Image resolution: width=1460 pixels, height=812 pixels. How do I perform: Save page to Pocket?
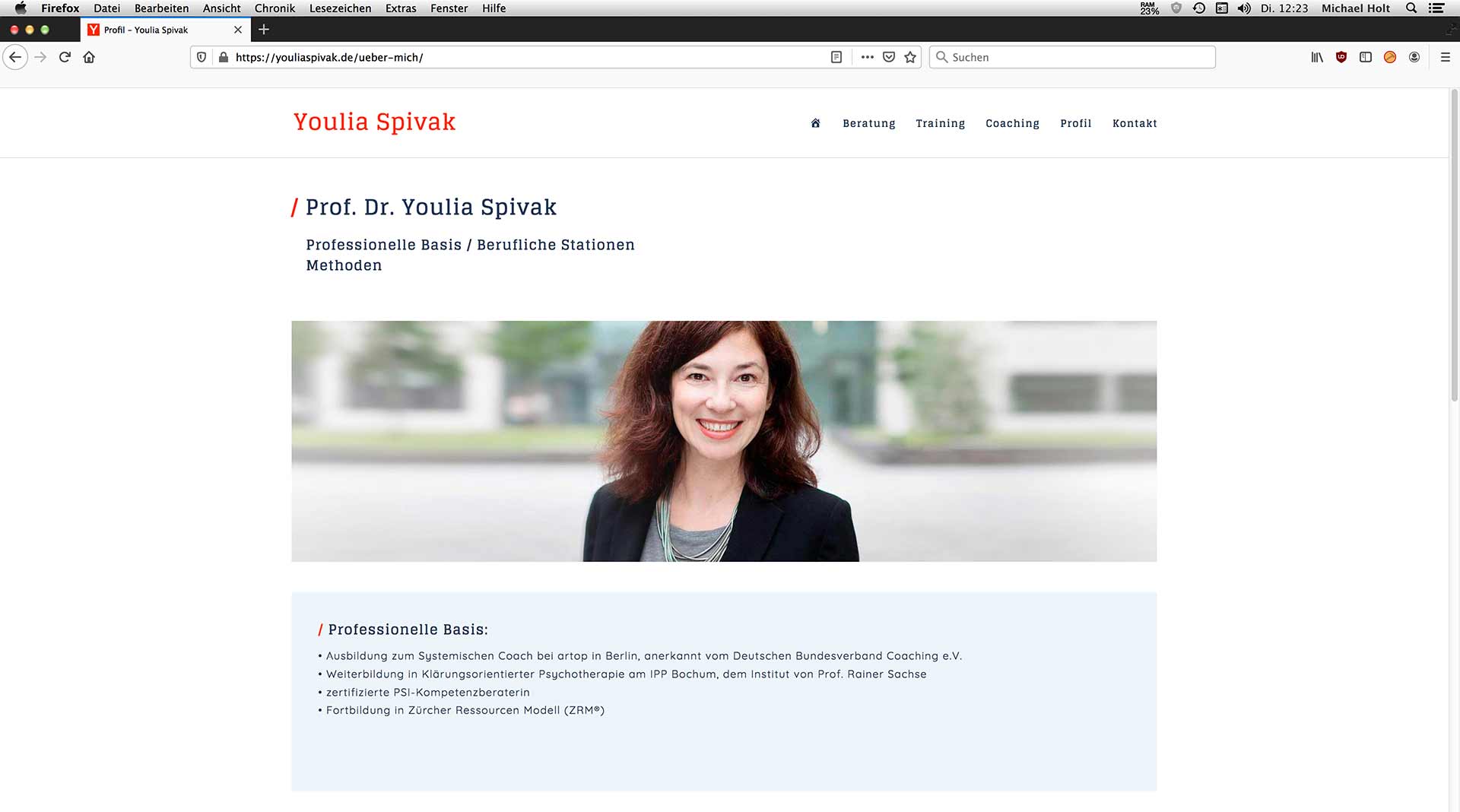[889, 57]
